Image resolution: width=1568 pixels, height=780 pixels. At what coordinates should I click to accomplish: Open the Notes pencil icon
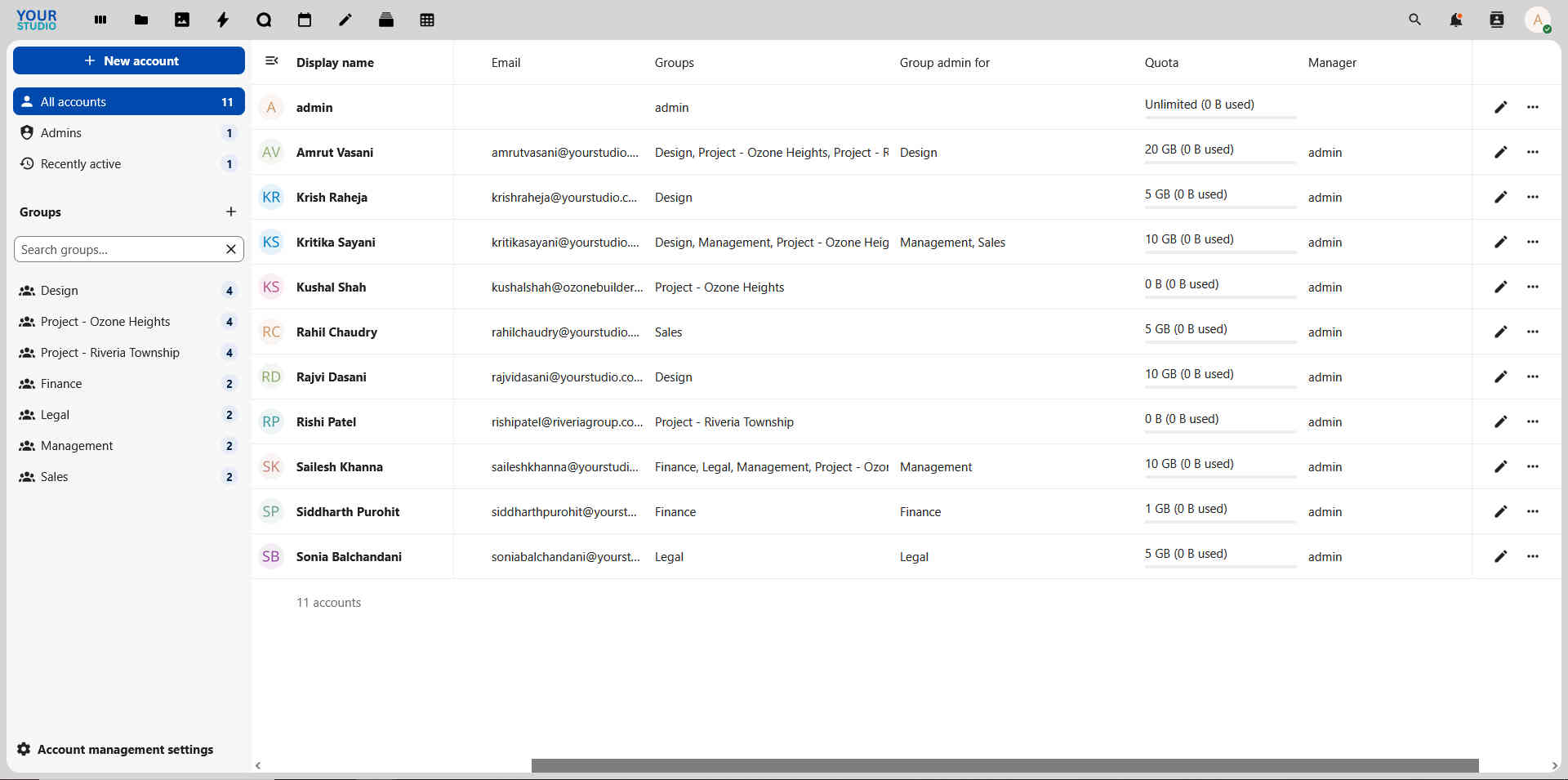click(345, 20)
